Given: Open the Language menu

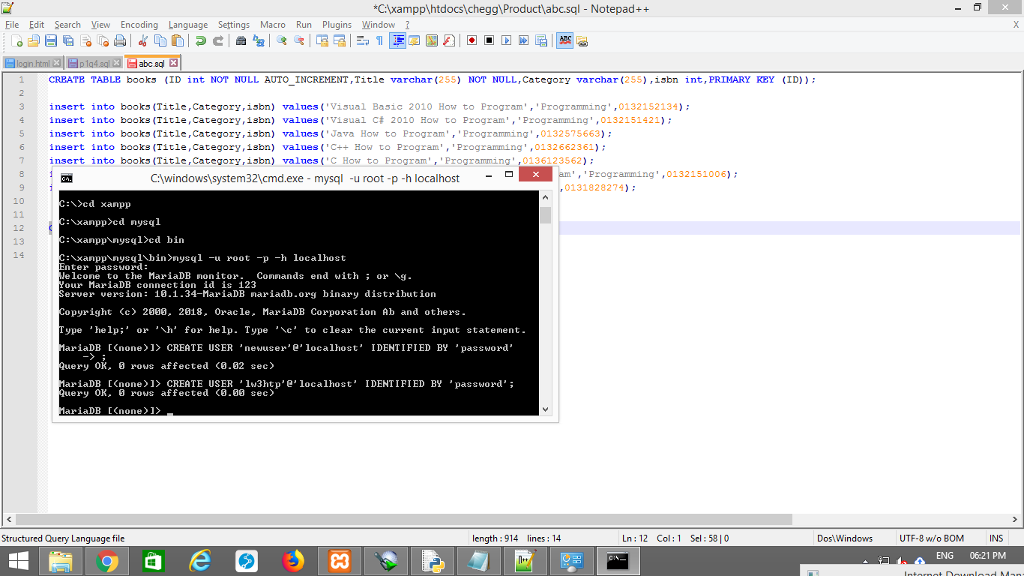Looking at the screenshot, I should coord(187,25).
